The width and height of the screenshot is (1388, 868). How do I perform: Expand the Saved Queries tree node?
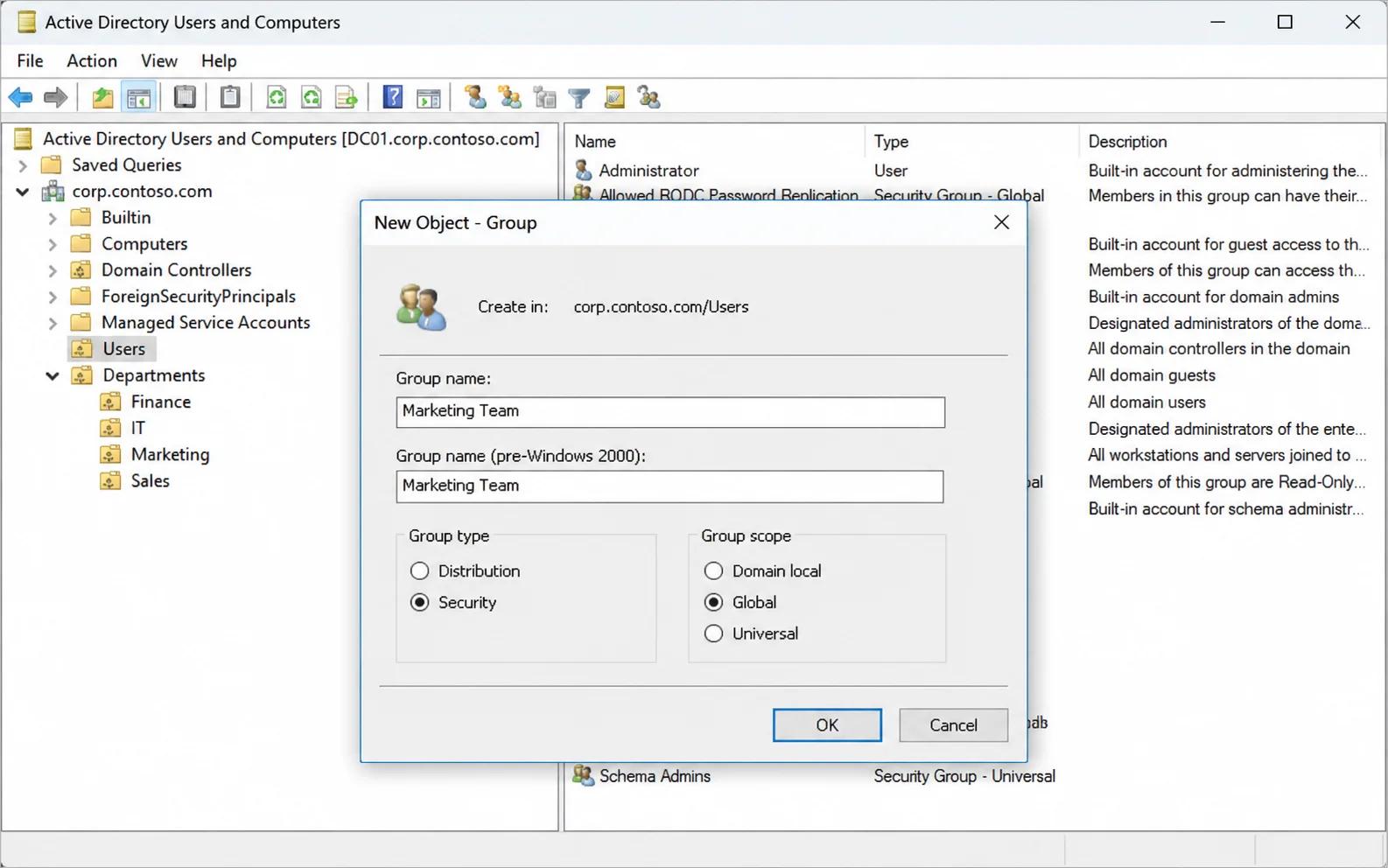click(x=24, y=165)
